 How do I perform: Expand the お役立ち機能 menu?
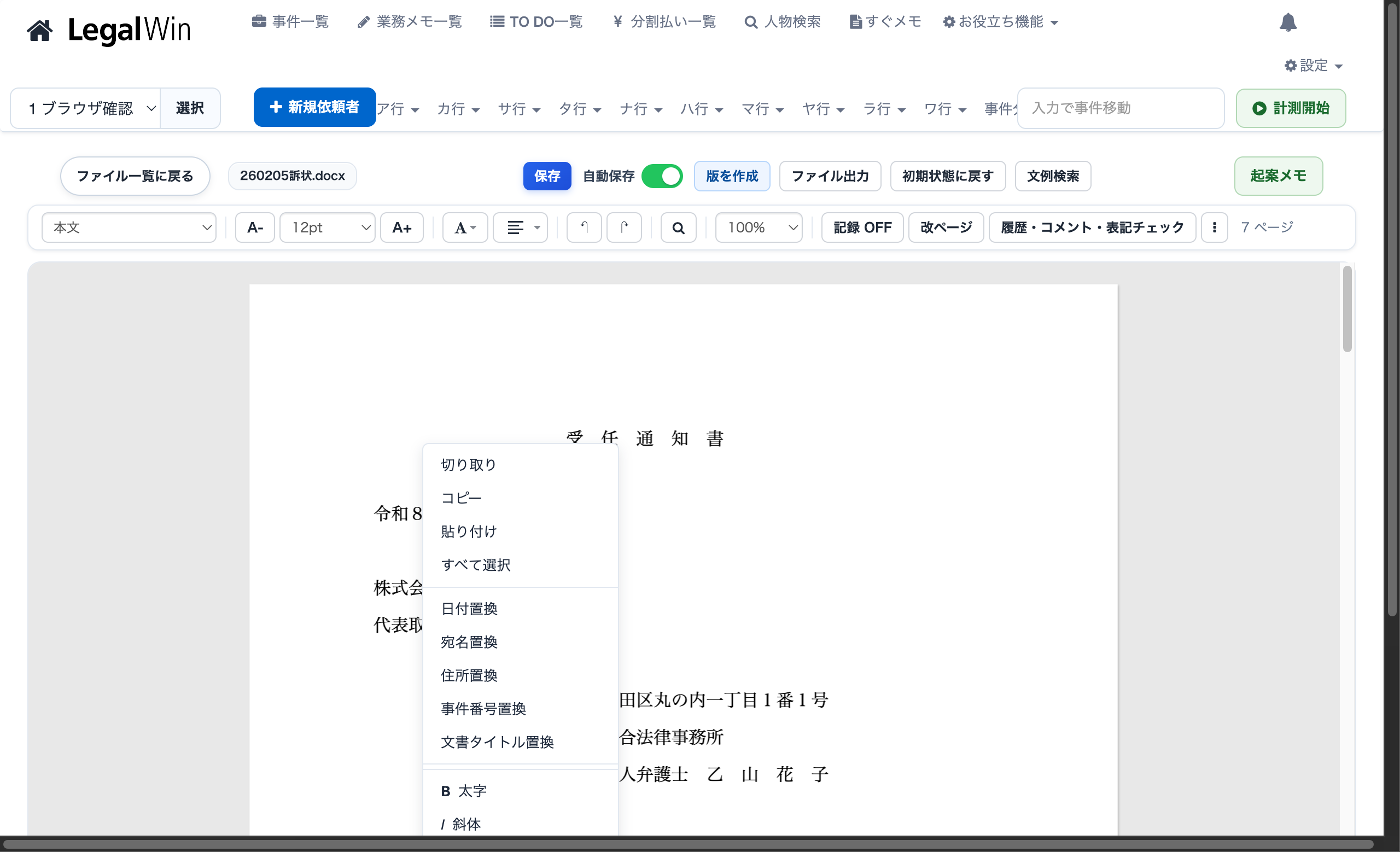pos(1001,21)
